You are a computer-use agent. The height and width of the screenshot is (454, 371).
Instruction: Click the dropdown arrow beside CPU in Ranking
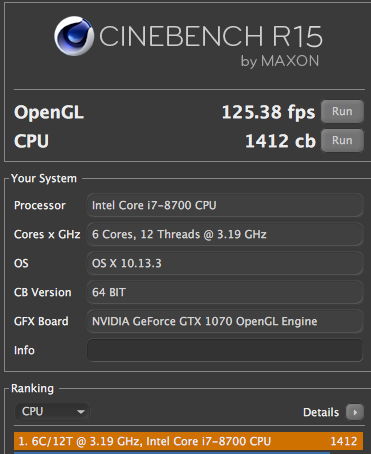(x=80, y=412)
